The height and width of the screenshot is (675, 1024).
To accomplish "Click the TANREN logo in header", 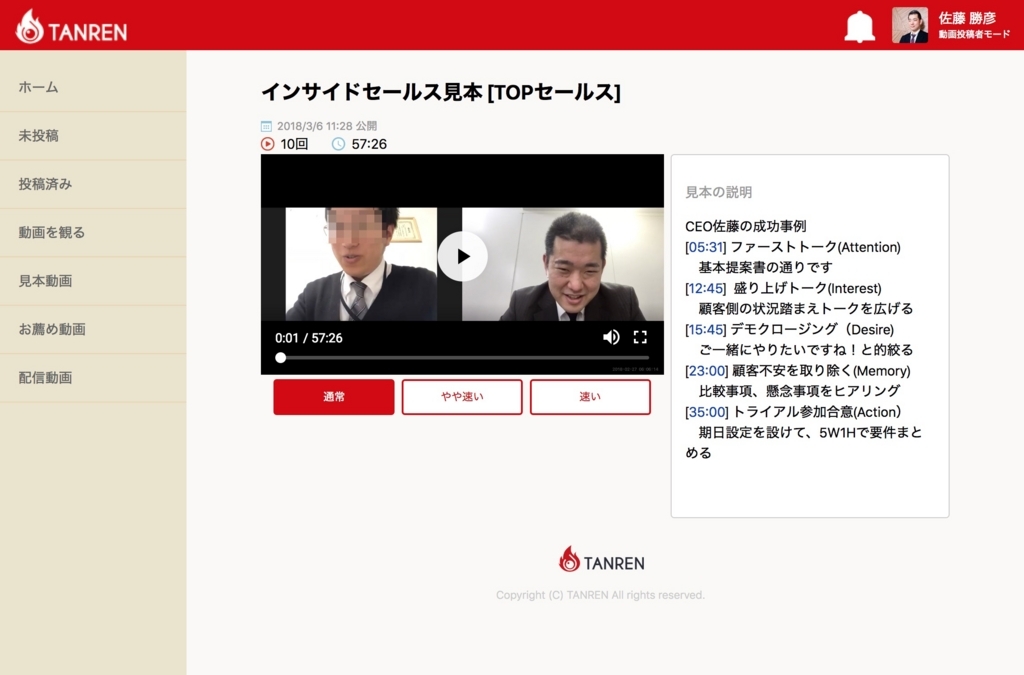I will click(72, 27).
